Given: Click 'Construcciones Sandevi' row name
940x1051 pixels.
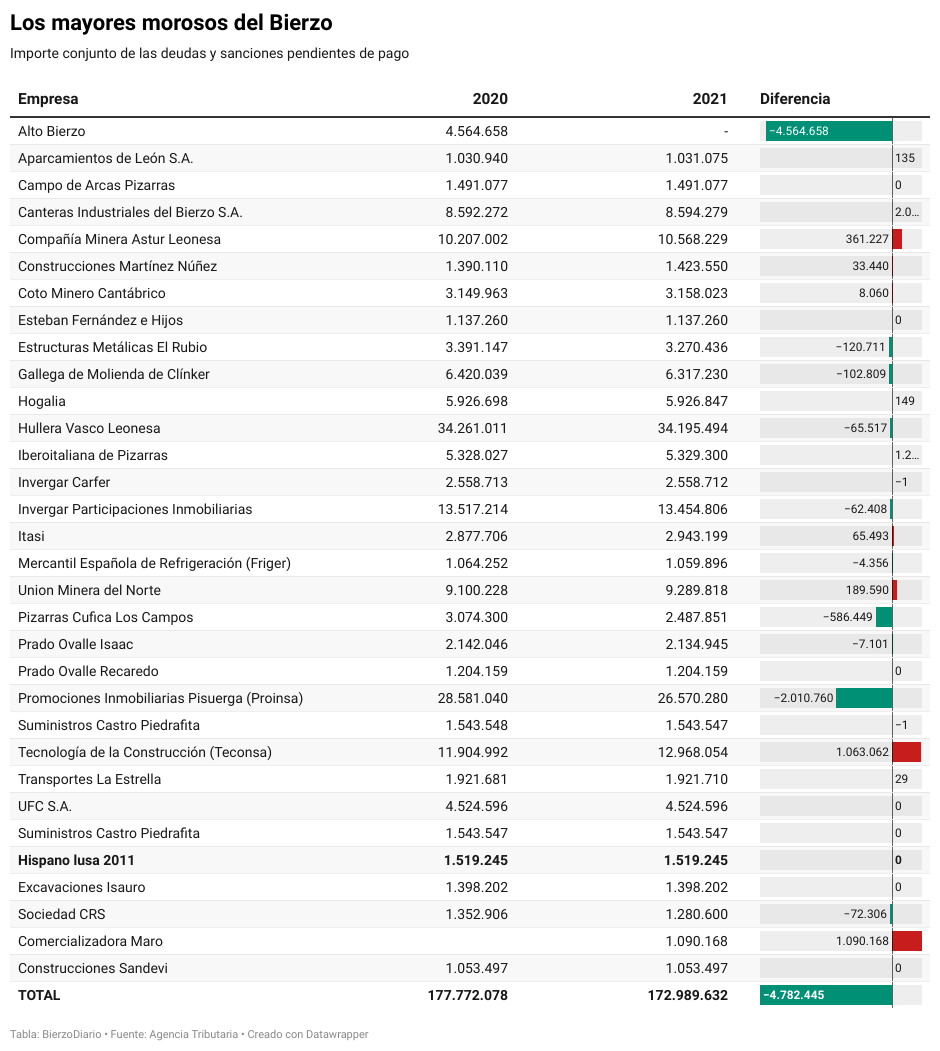Looking at the screenshot, I should click(x=93, y=969).
